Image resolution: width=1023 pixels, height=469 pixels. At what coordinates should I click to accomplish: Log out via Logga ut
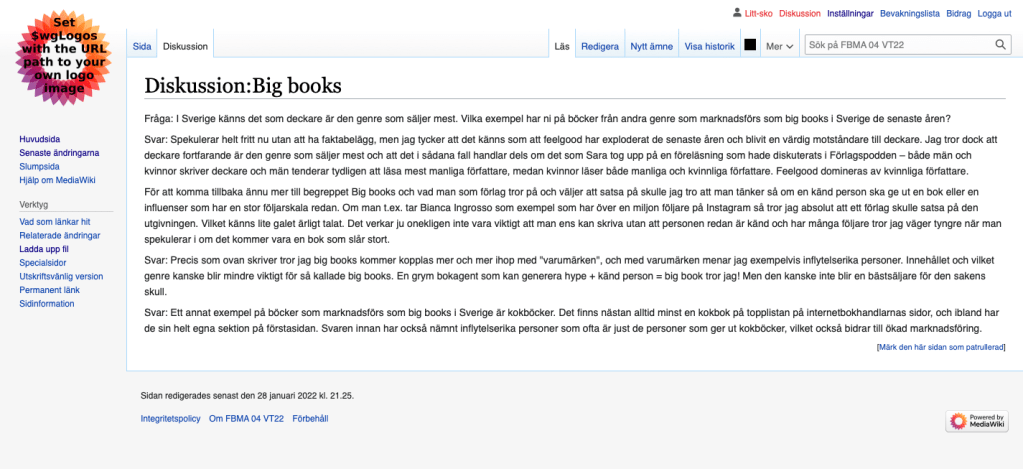tap(994, 13)
